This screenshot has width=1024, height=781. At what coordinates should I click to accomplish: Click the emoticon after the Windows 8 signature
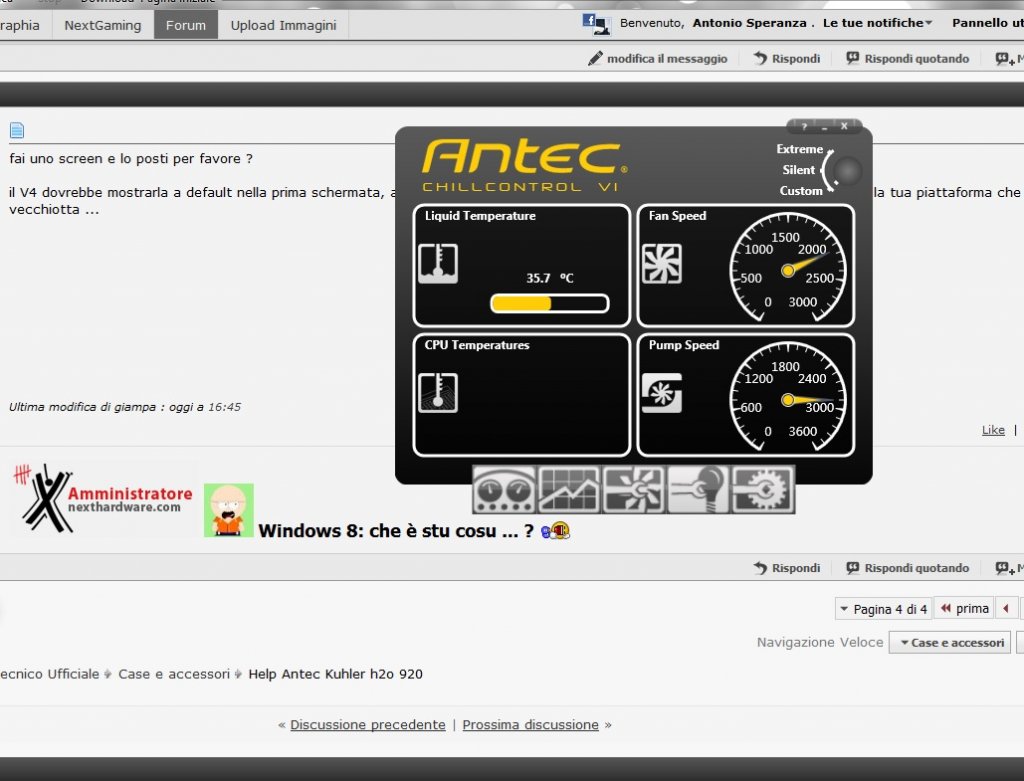pyautogui.click(x=555, y=531)
